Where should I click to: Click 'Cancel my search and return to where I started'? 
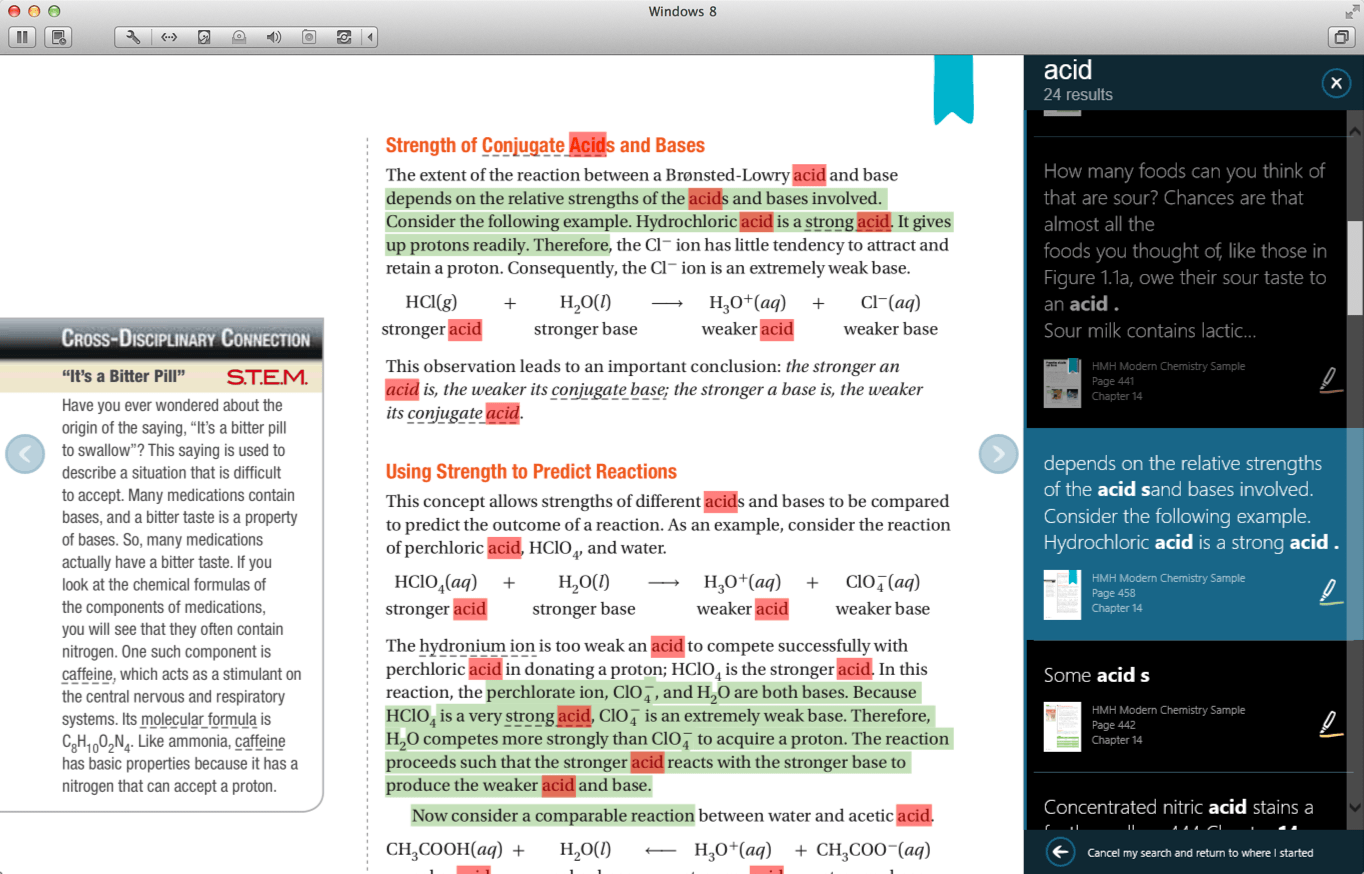click(x=1200, y=853)
